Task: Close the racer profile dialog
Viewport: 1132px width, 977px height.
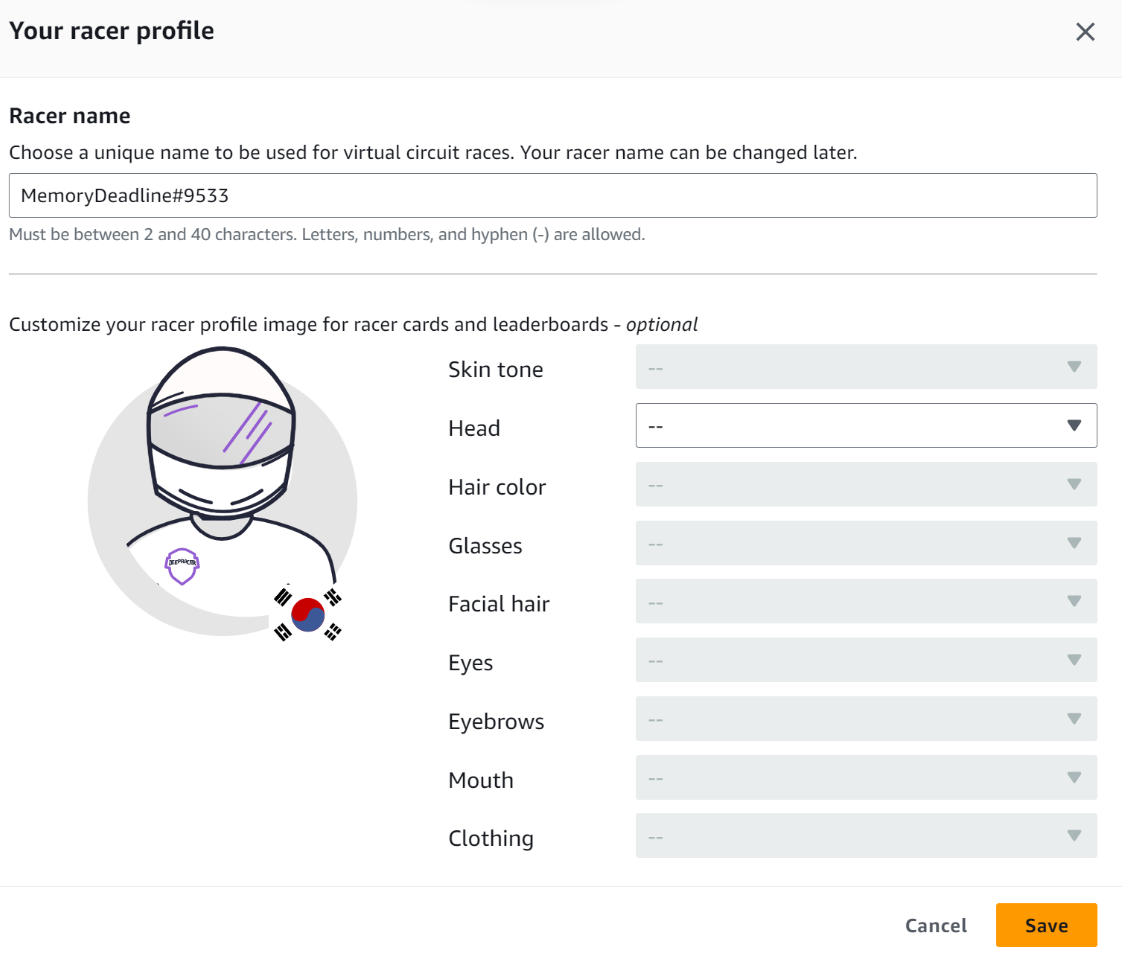Action: [x=1085, y=32]
